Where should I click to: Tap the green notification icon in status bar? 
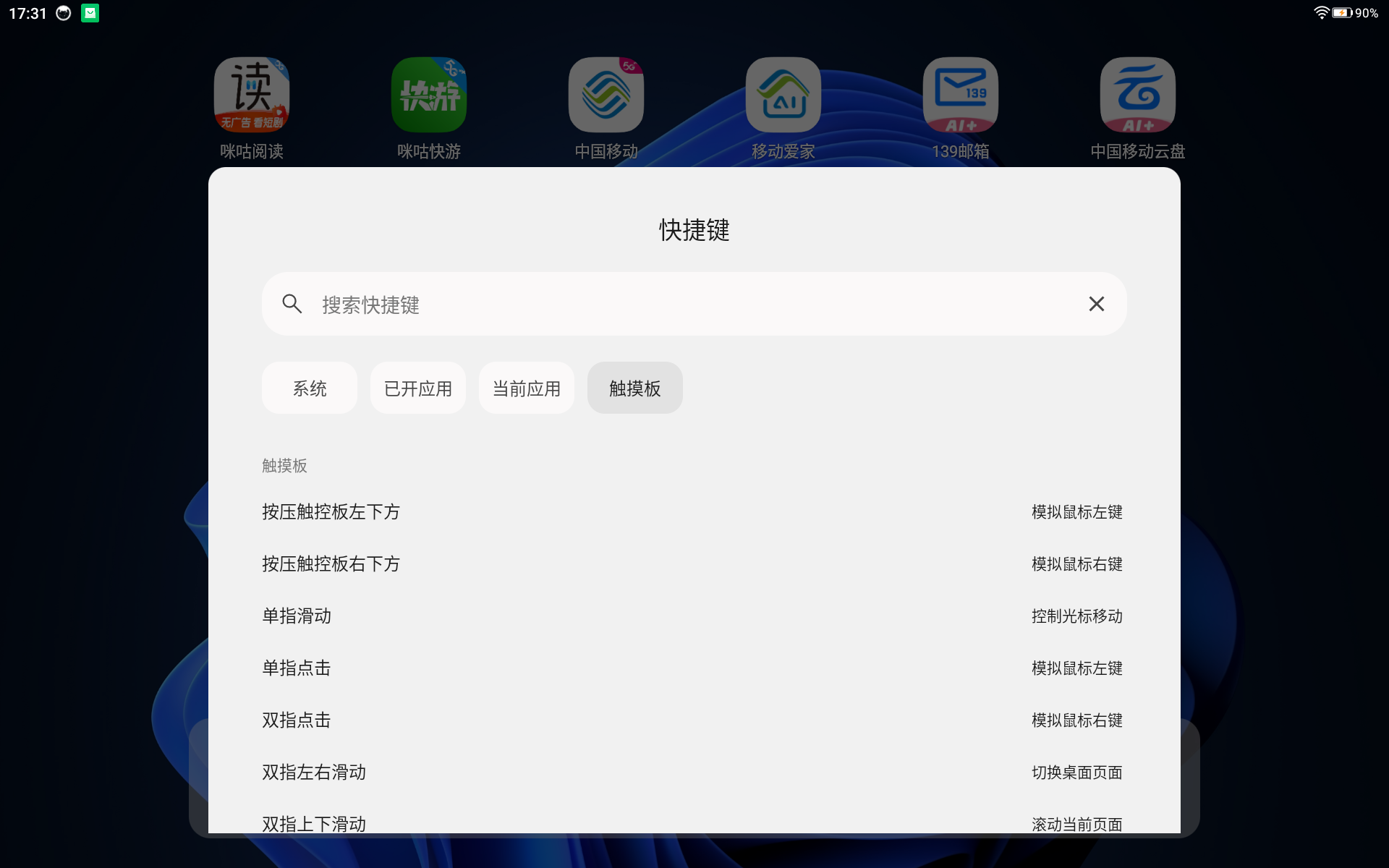click(x=90, y=13)
